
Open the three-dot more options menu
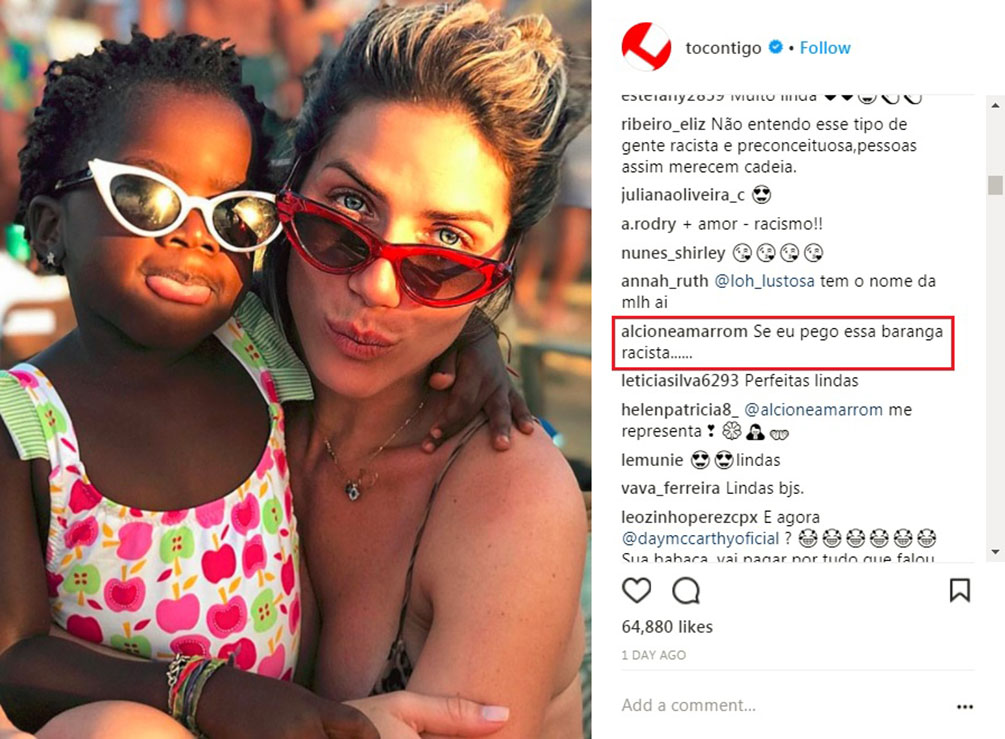click(x=965, y=706)
